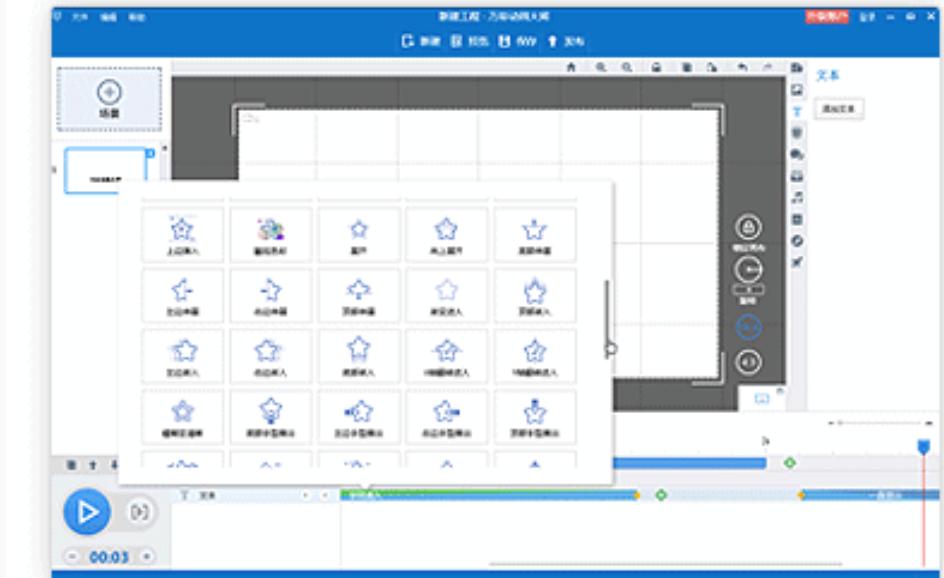Click the green entrance effect bar on track

488,495
